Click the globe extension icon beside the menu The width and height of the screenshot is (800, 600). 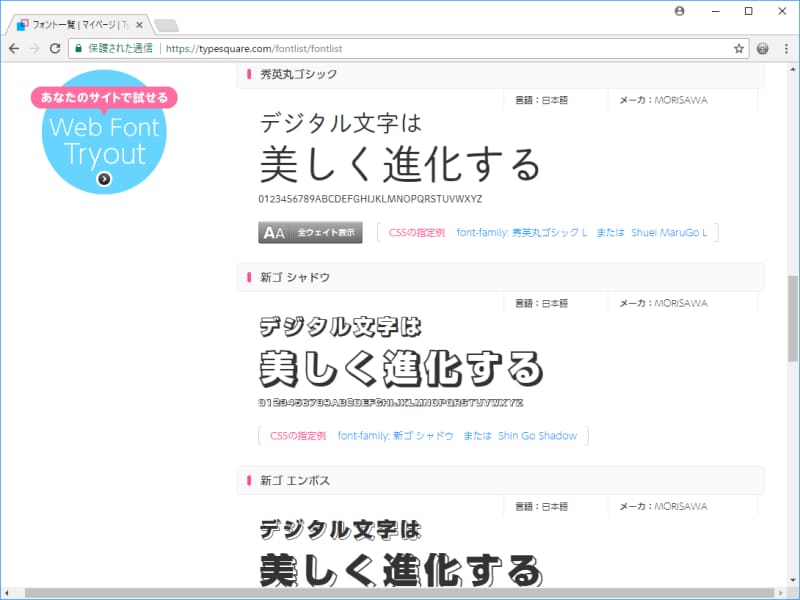click(x=762, y=47)
